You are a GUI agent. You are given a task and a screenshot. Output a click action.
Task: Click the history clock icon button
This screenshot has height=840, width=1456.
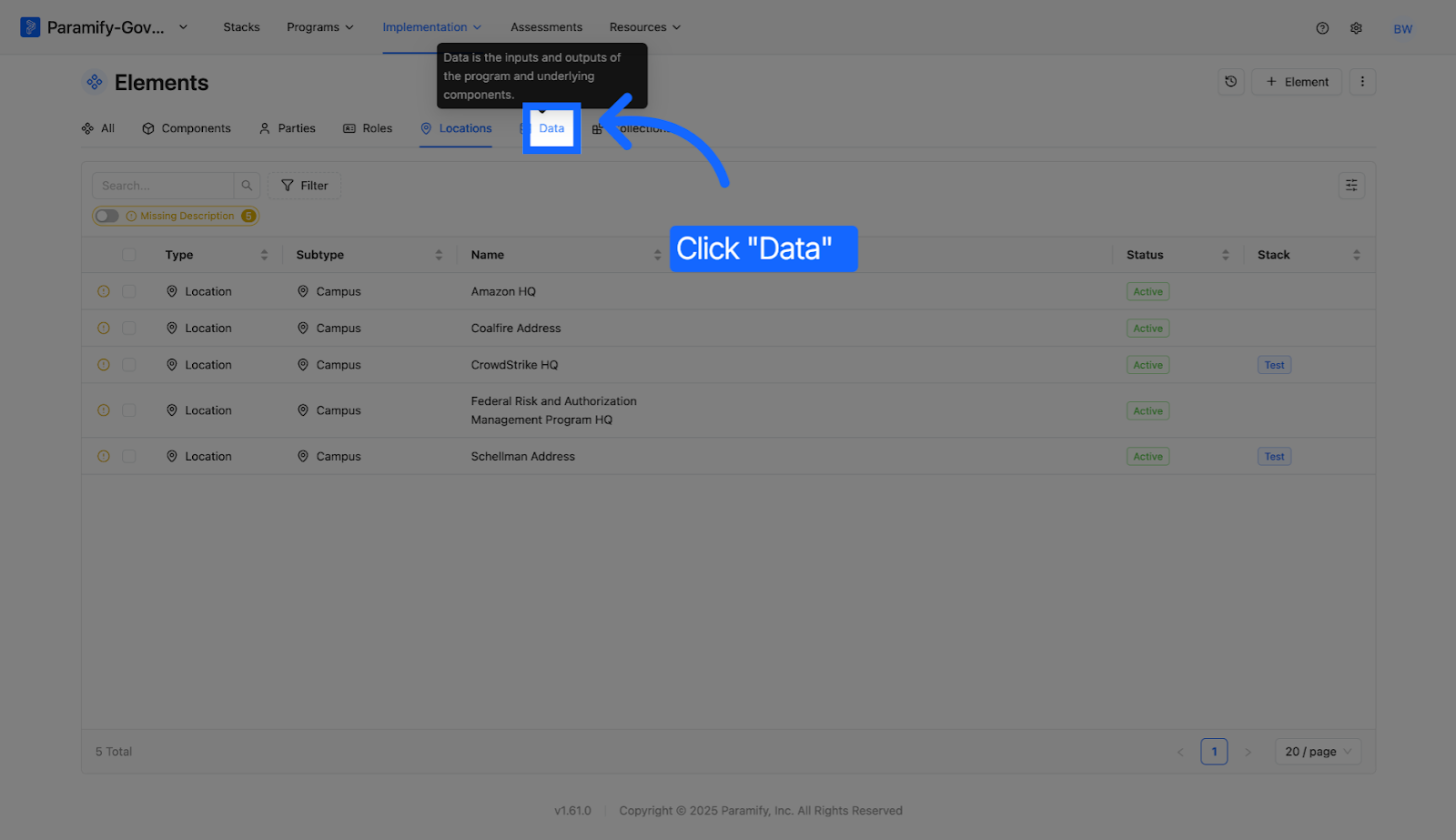[x=1230, y=82]
